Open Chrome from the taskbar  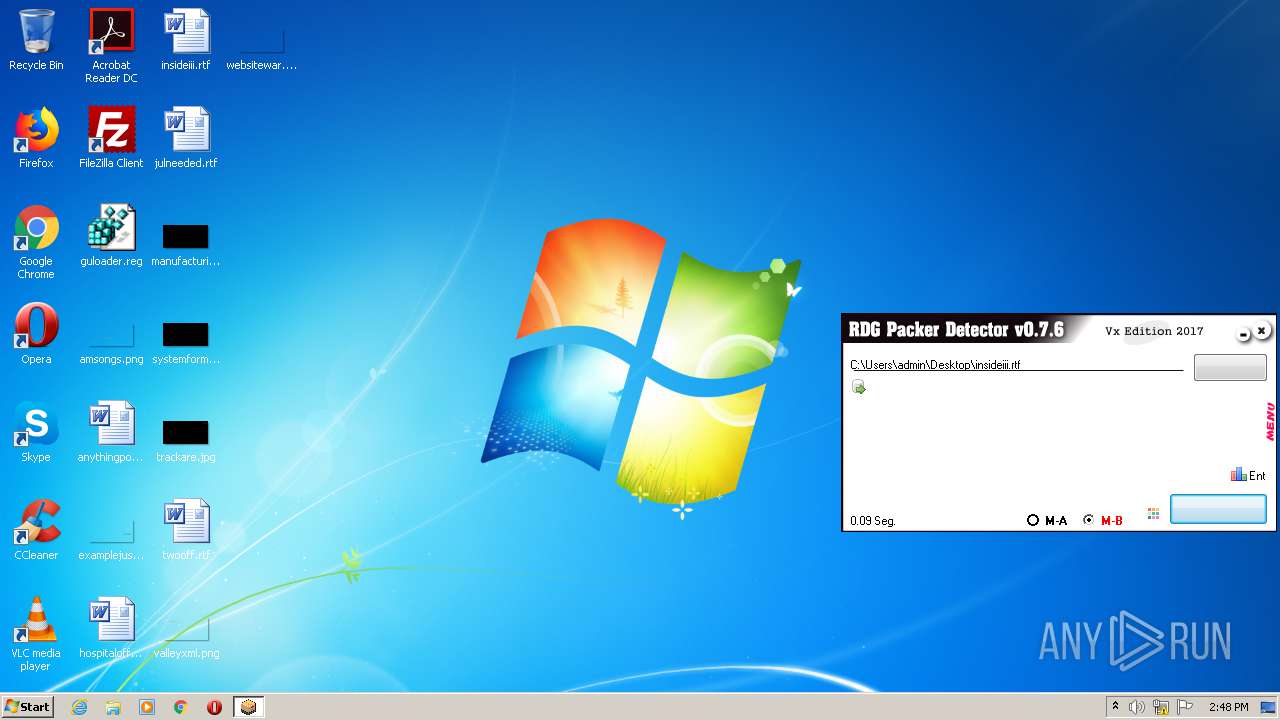[181, 707]
